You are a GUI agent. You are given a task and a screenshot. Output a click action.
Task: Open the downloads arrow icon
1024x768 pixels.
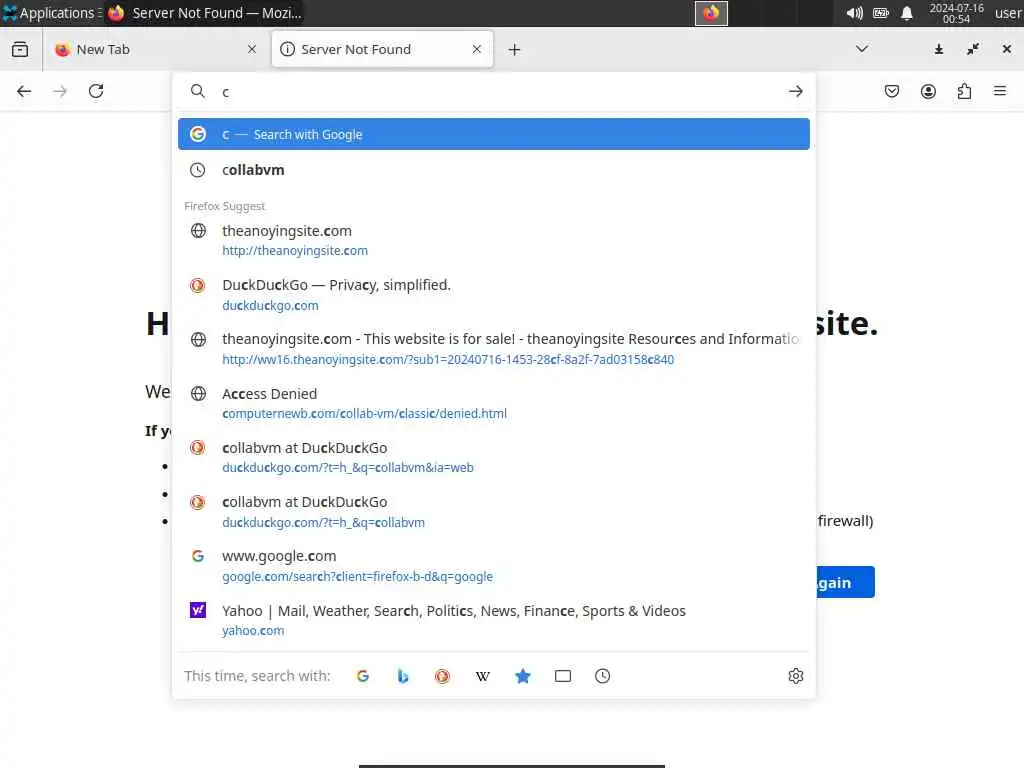pos(938,49)
